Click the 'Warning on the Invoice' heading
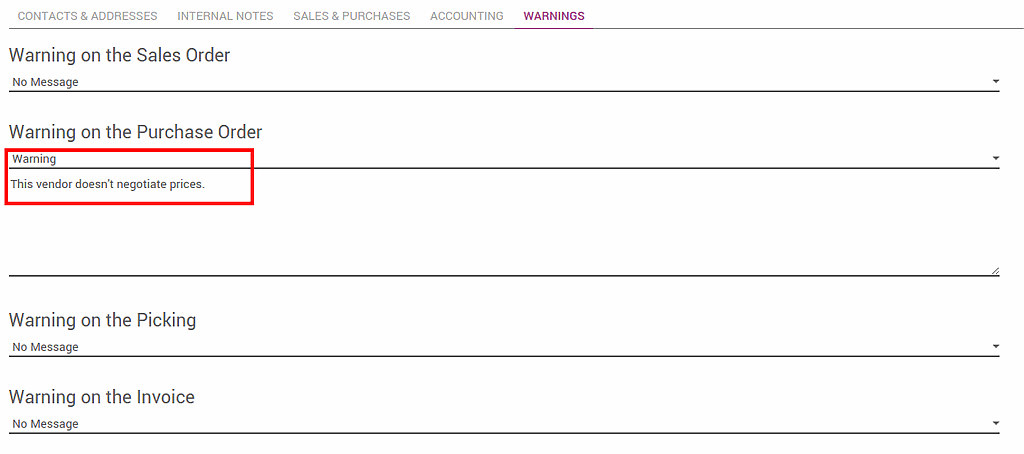Viewport: 1024px width, 454px height. [101, 397]
